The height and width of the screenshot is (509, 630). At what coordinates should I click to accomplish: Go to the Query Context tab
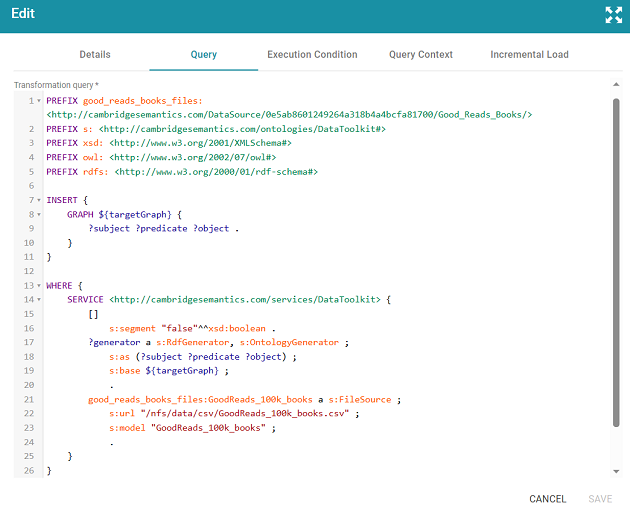tap(421, 55)
